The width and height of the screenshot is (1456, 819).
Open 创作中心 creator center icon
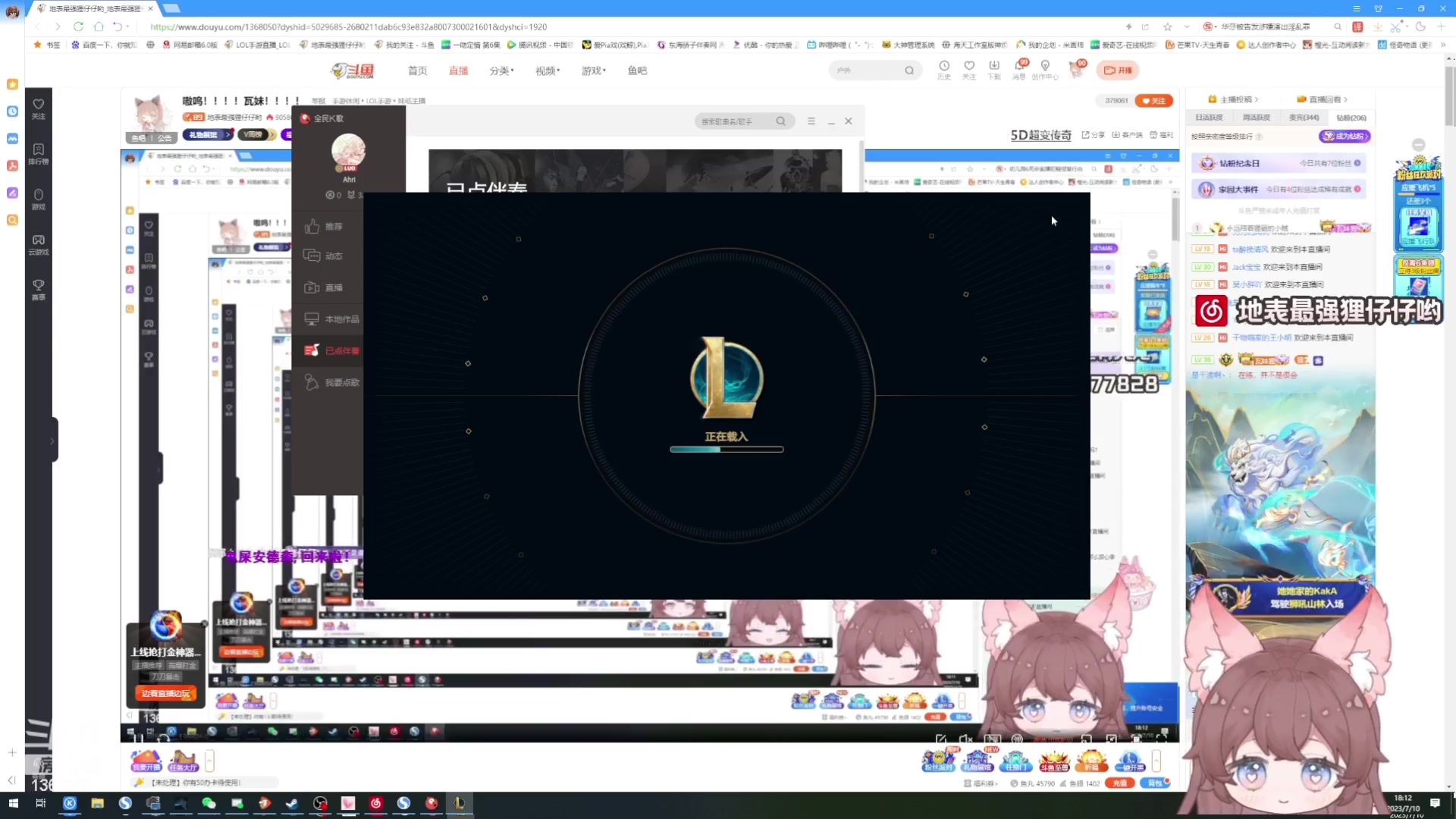tap(1045, 69)
